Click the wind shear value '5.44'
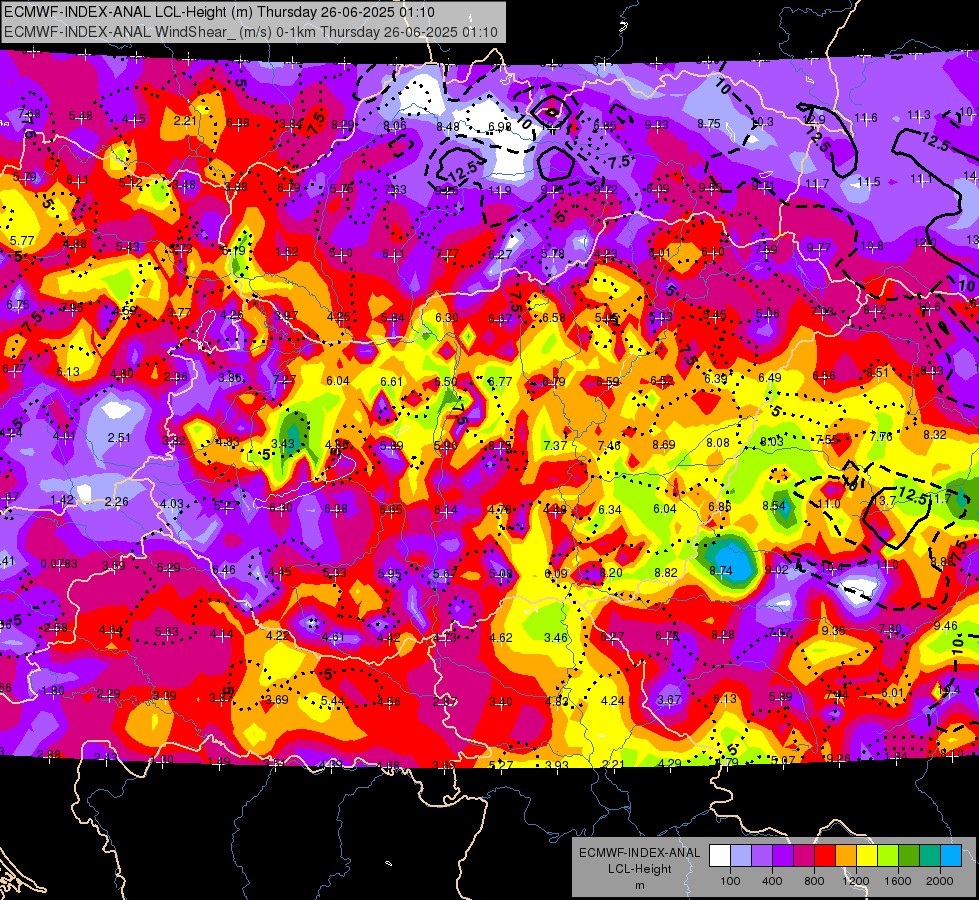Image resolution: width=979 pixels, height=900 pixels. (332, 701)
